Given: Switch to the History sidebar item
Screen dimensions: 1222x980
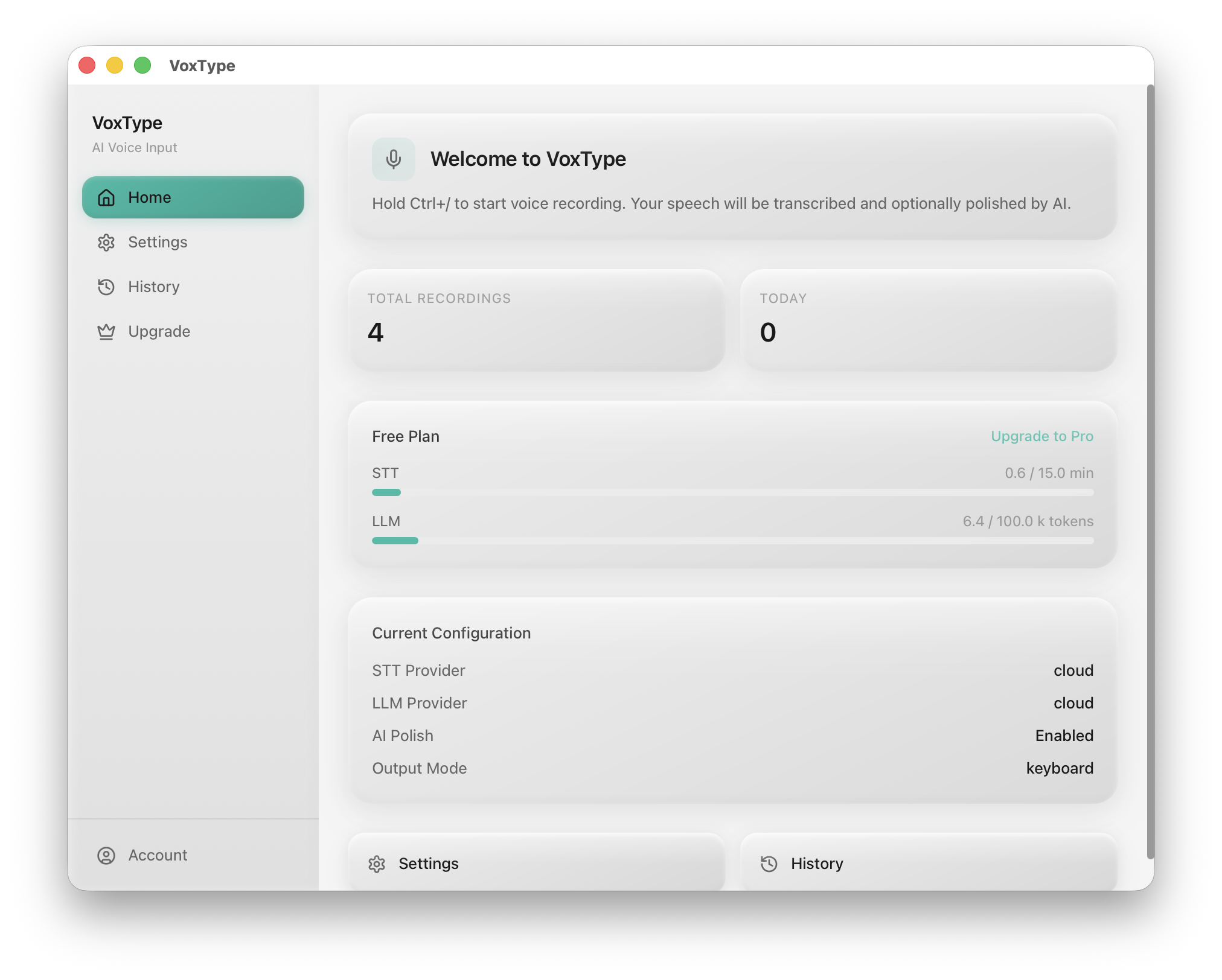Looking at the screenshot, I should (153, 287).
